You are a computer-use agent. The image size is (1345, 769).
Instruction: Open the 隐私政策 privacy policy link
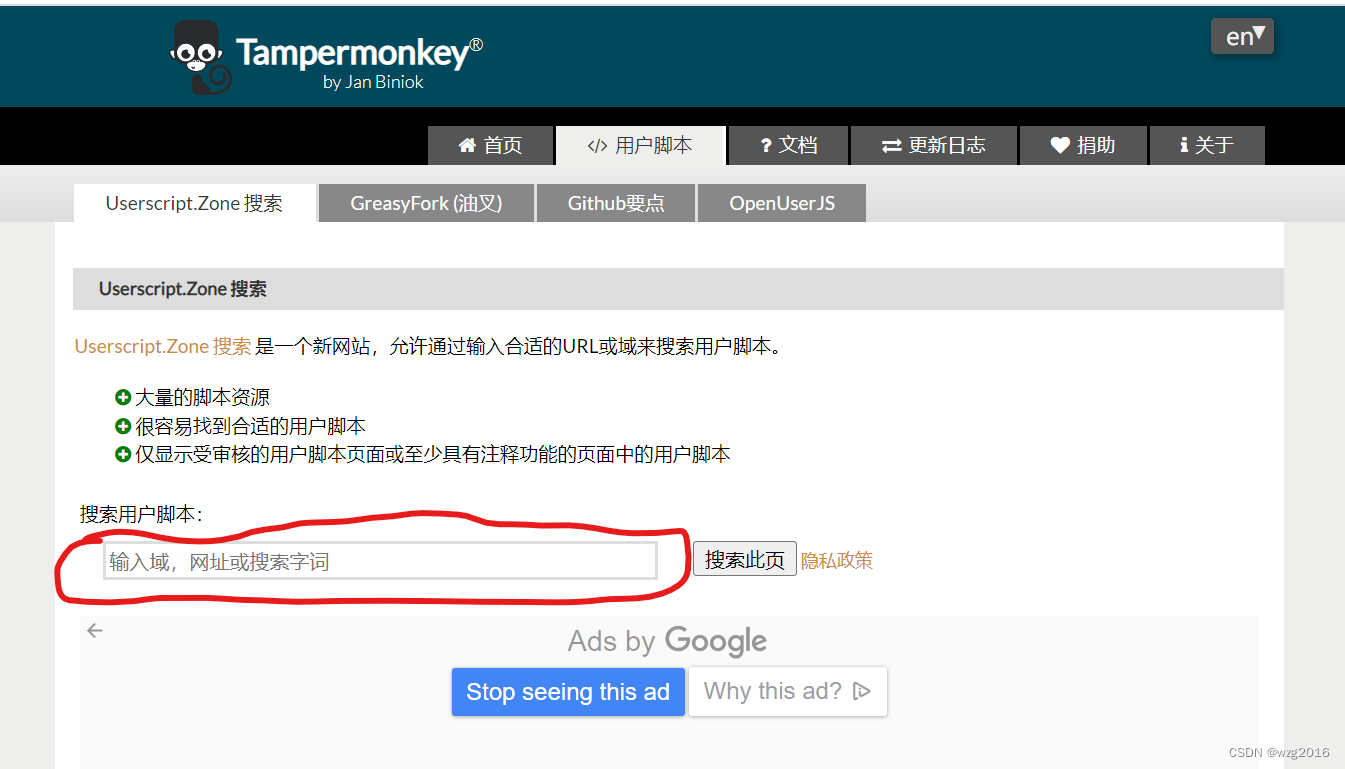click(x=837, y=560)
